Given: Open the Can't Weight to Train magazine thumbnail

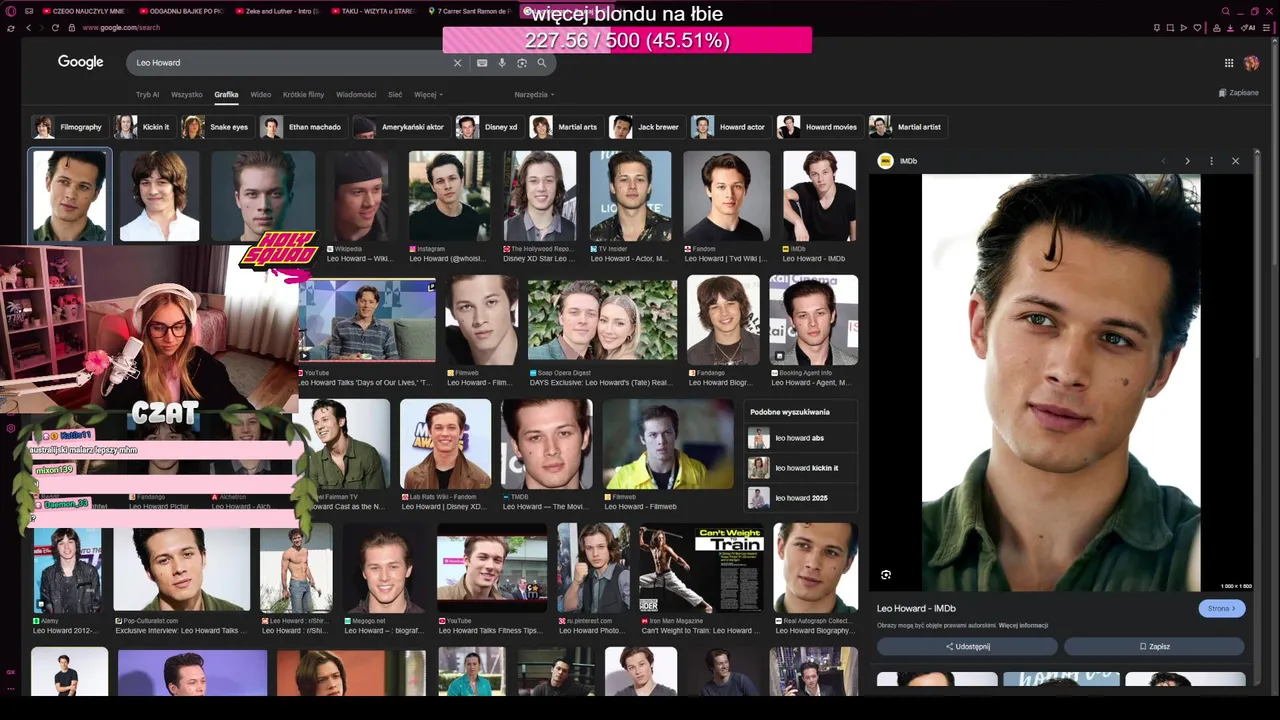Looking at the screenshot, I should [x=701, y=568].
